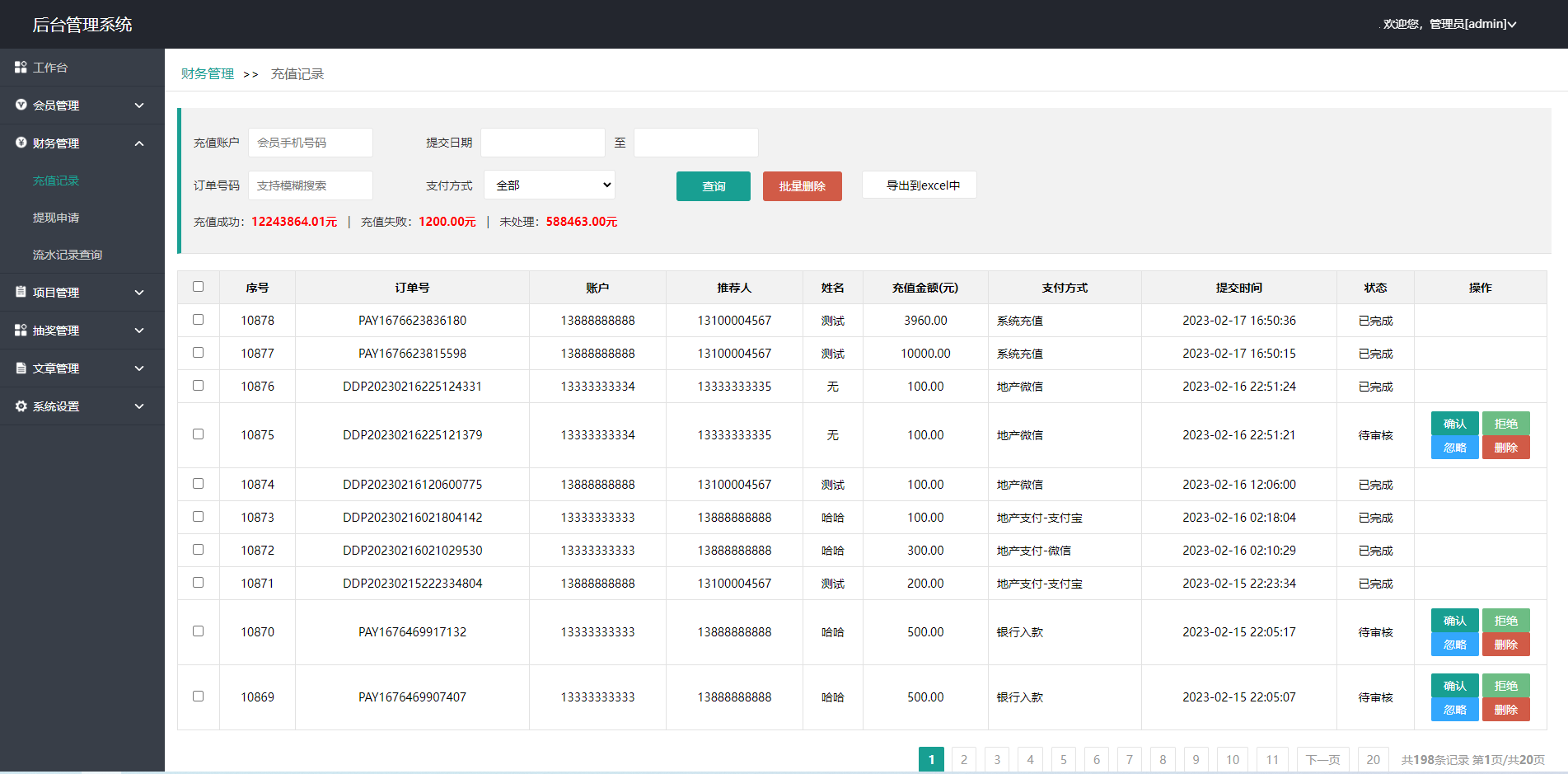
Task: Expand the 会员管理 chevron
Action: (139, 106)
